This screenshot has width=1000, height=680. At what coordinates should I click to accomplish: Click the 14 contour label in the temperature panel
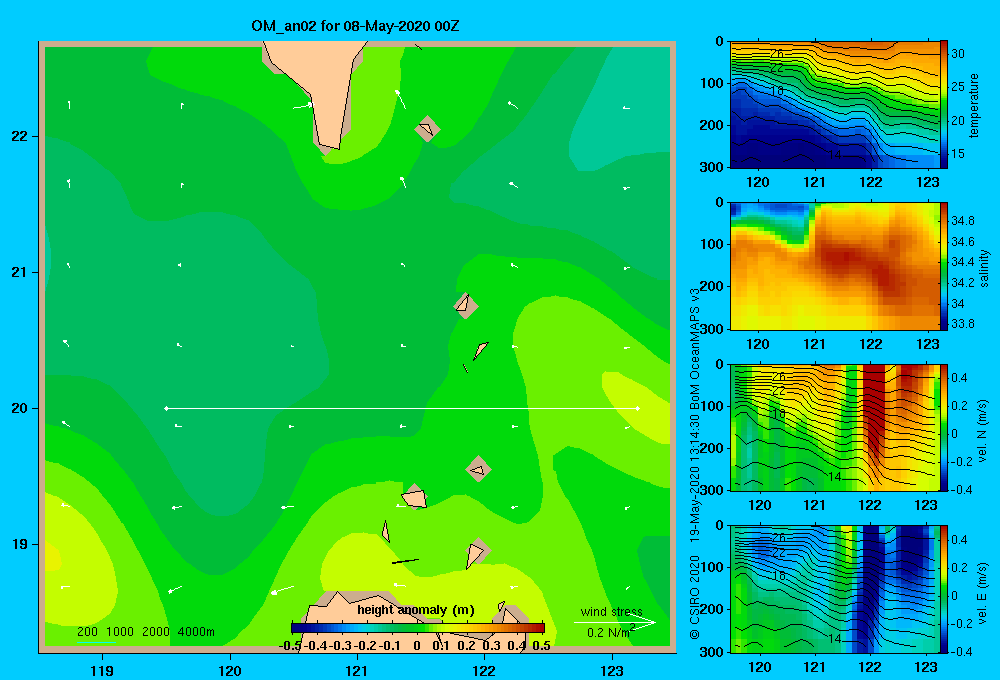pos(834,154)
